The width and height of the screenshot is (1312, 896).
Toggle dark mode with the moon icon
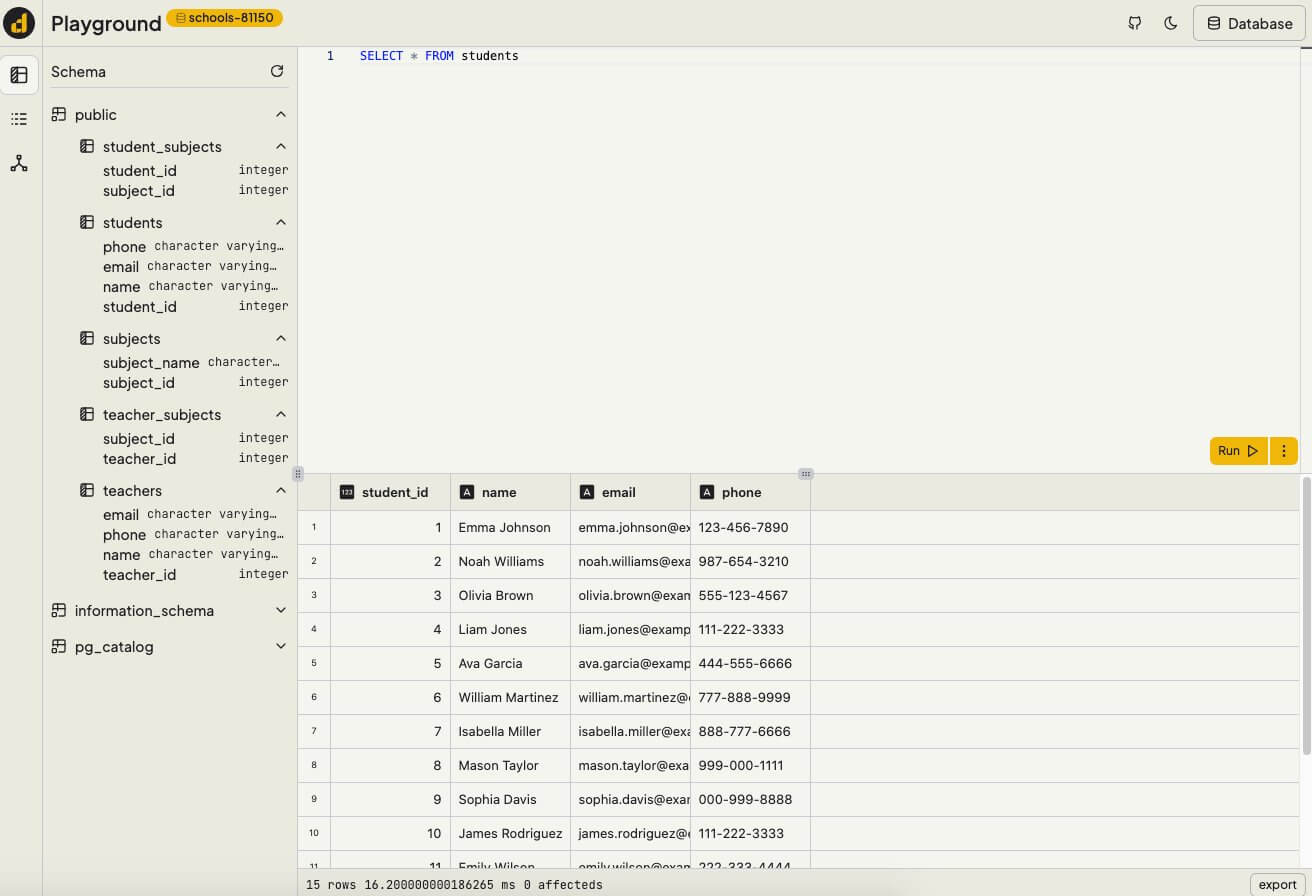click(1170, 23)
